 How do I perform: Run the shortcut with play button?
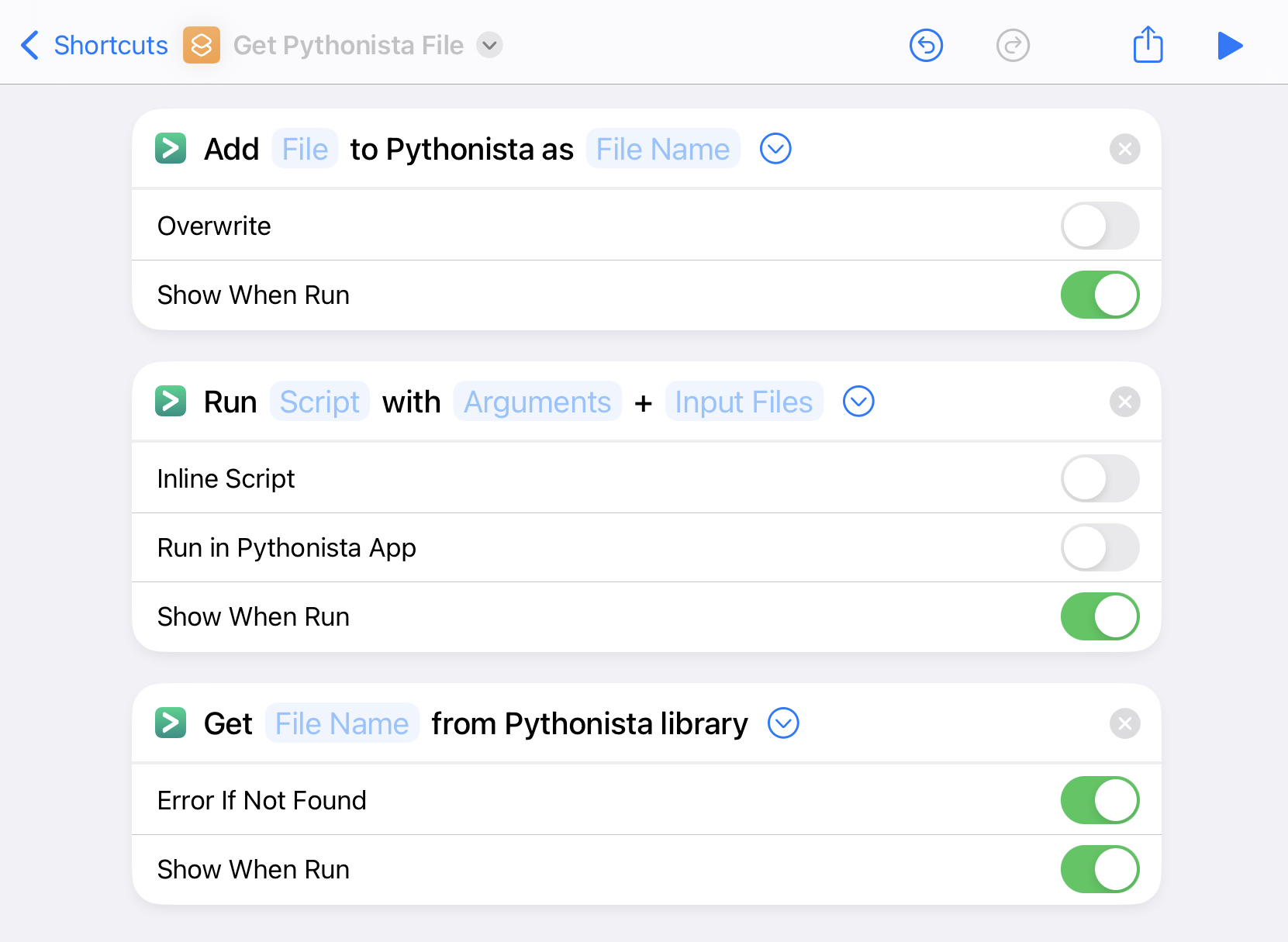[x=1230, y=45]
